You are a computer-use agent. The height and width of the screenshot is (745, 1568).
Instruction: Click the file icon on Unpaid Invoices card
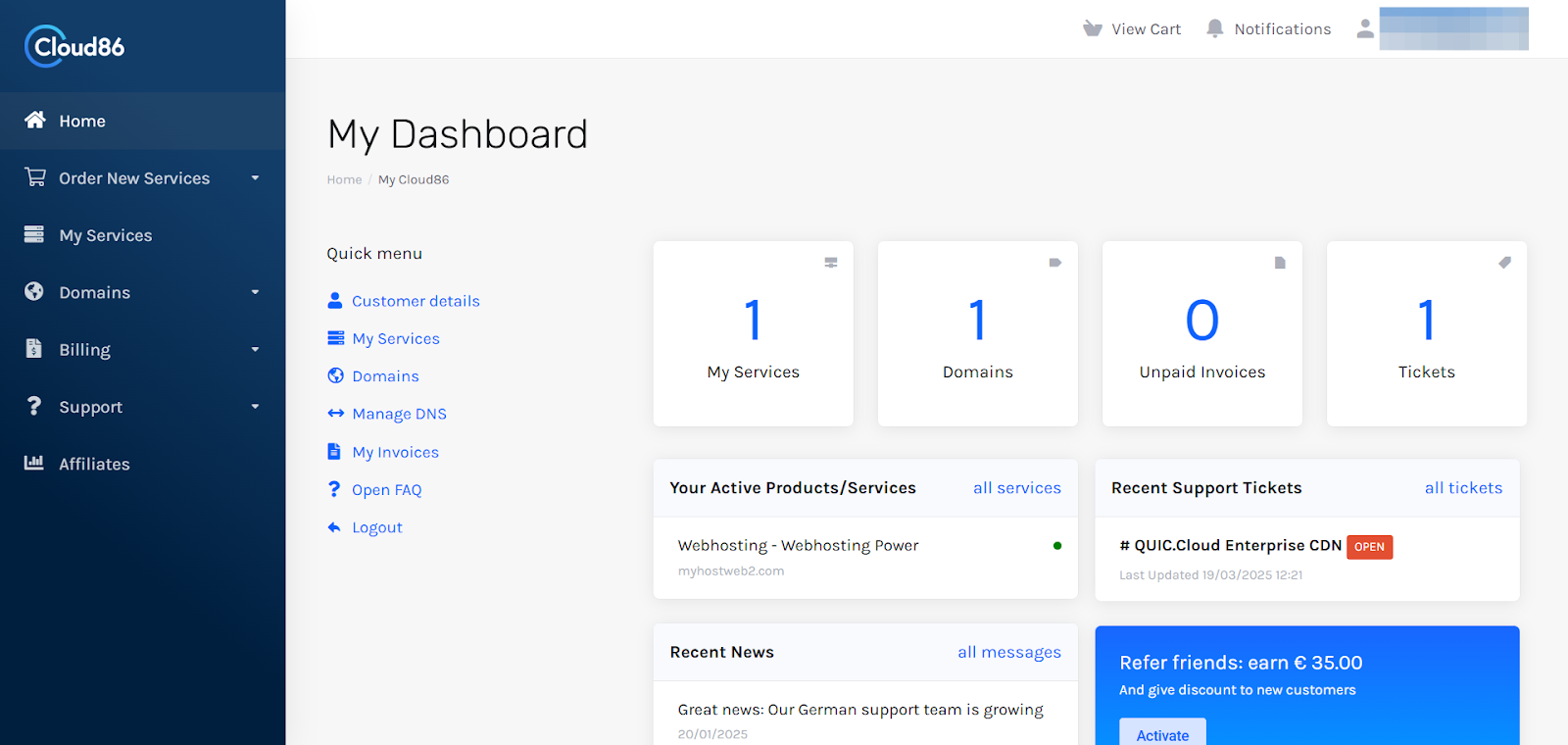tap(1280, 263)
